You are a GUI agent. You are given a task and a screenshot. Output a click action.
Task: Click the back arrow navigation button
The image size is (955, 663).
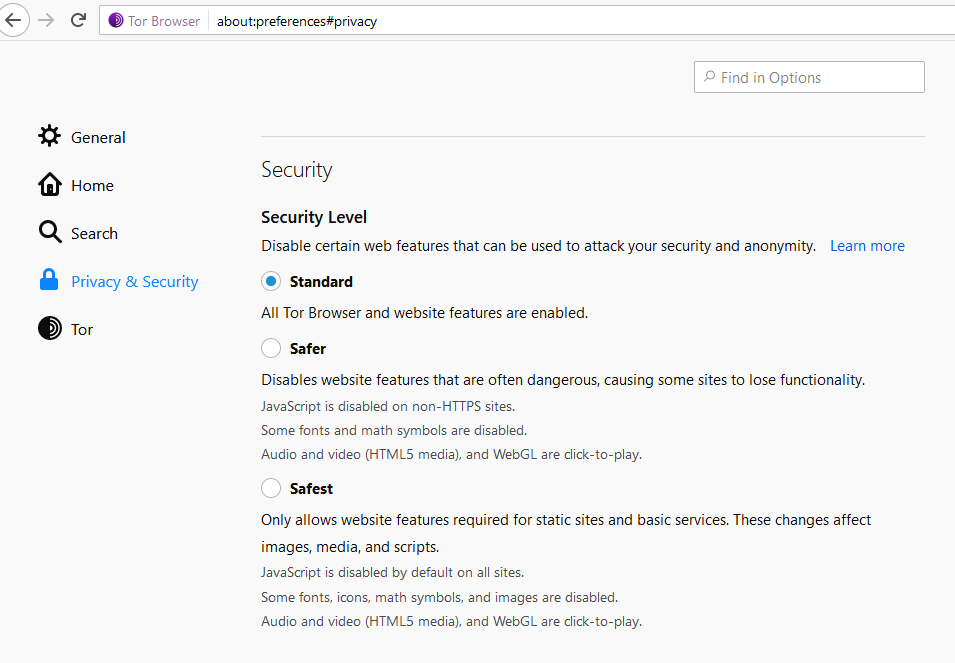tap(13, 21)
